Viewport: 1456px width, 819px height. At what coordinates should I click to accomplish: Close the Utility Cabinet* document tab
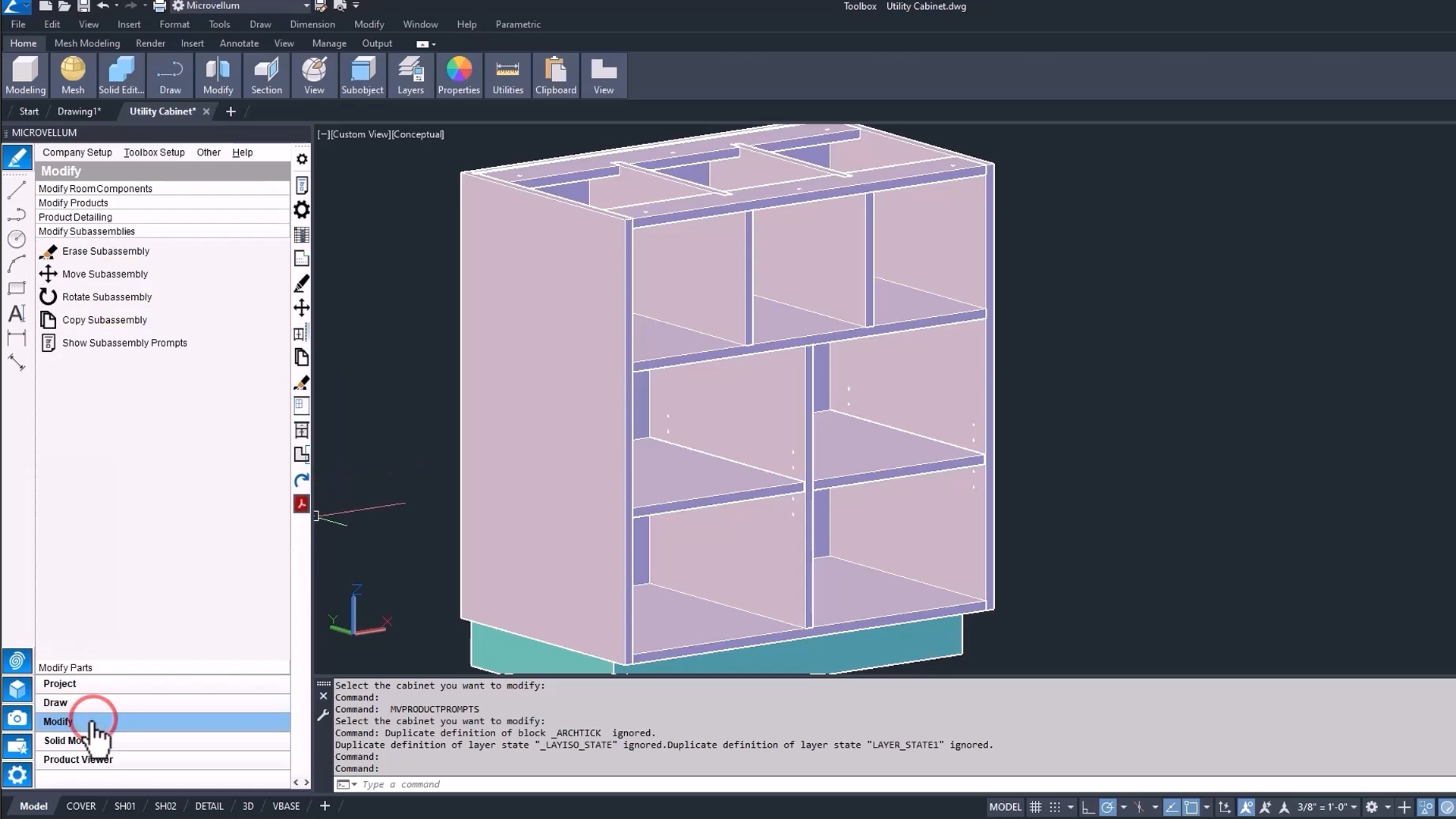[206, 111]
